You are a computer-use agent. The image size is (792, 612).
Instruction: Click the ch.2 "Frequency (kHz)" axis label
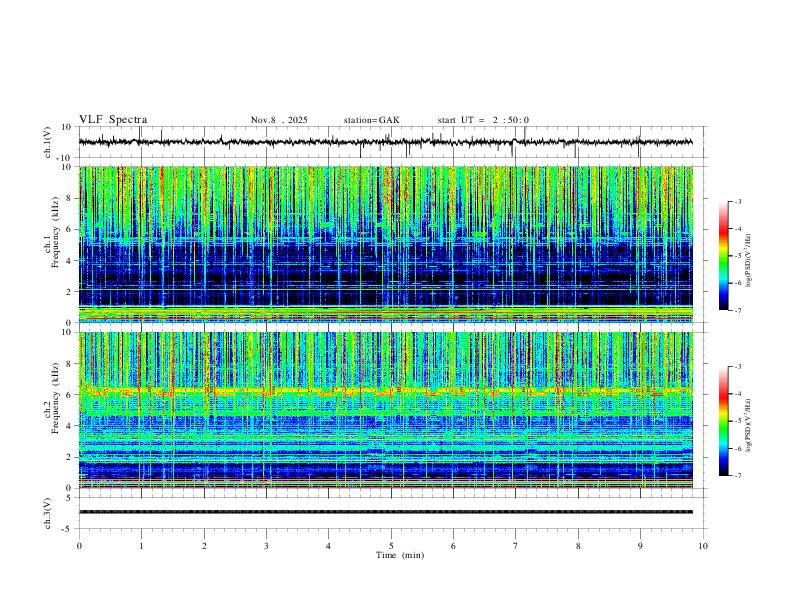[55, 398]
